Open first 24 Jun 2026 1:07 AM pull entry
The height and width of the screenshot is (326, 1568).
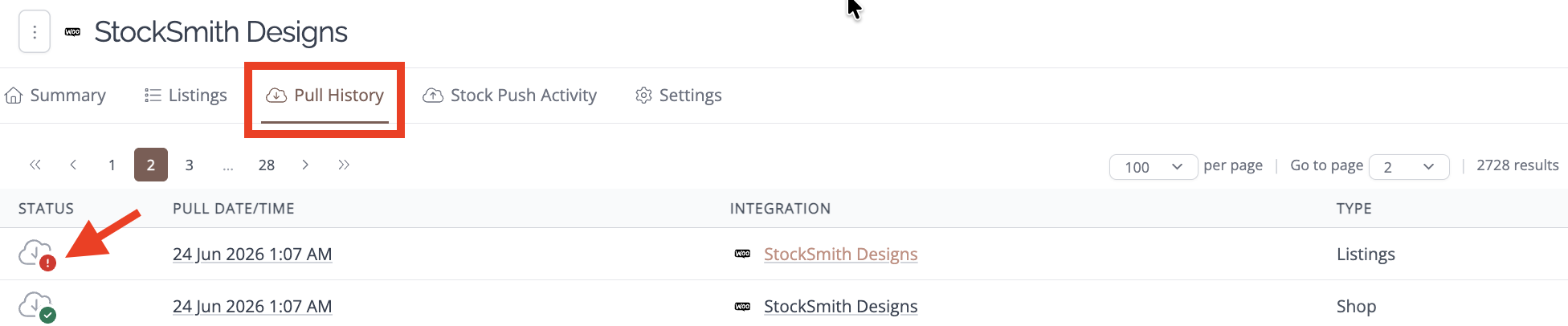click(x=252, y=255)
